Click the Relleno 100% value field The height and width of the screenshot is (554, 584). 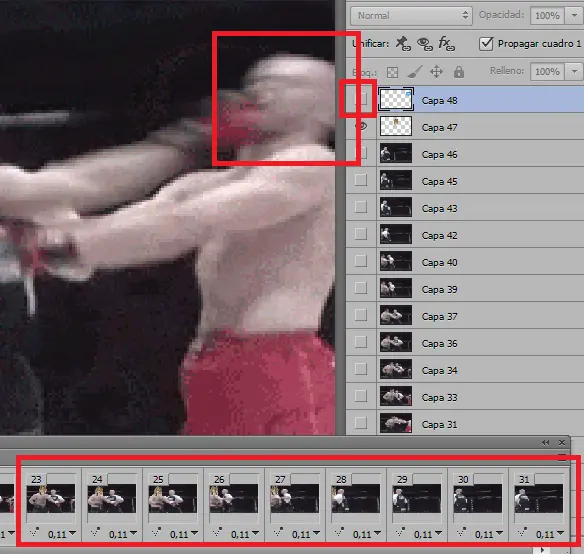pyautogui.click(x=548, y=71)
